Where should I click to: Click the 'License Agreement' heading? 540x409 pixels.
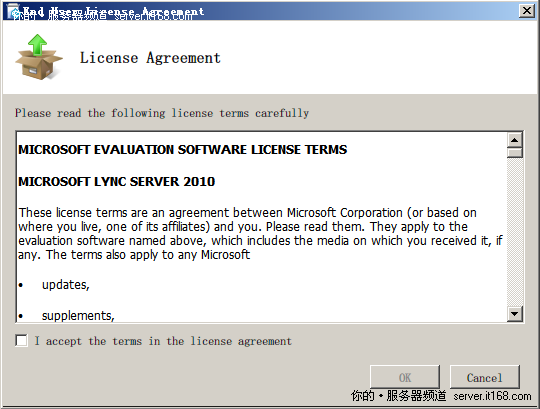pyautogui.click(x=150, y=58)
